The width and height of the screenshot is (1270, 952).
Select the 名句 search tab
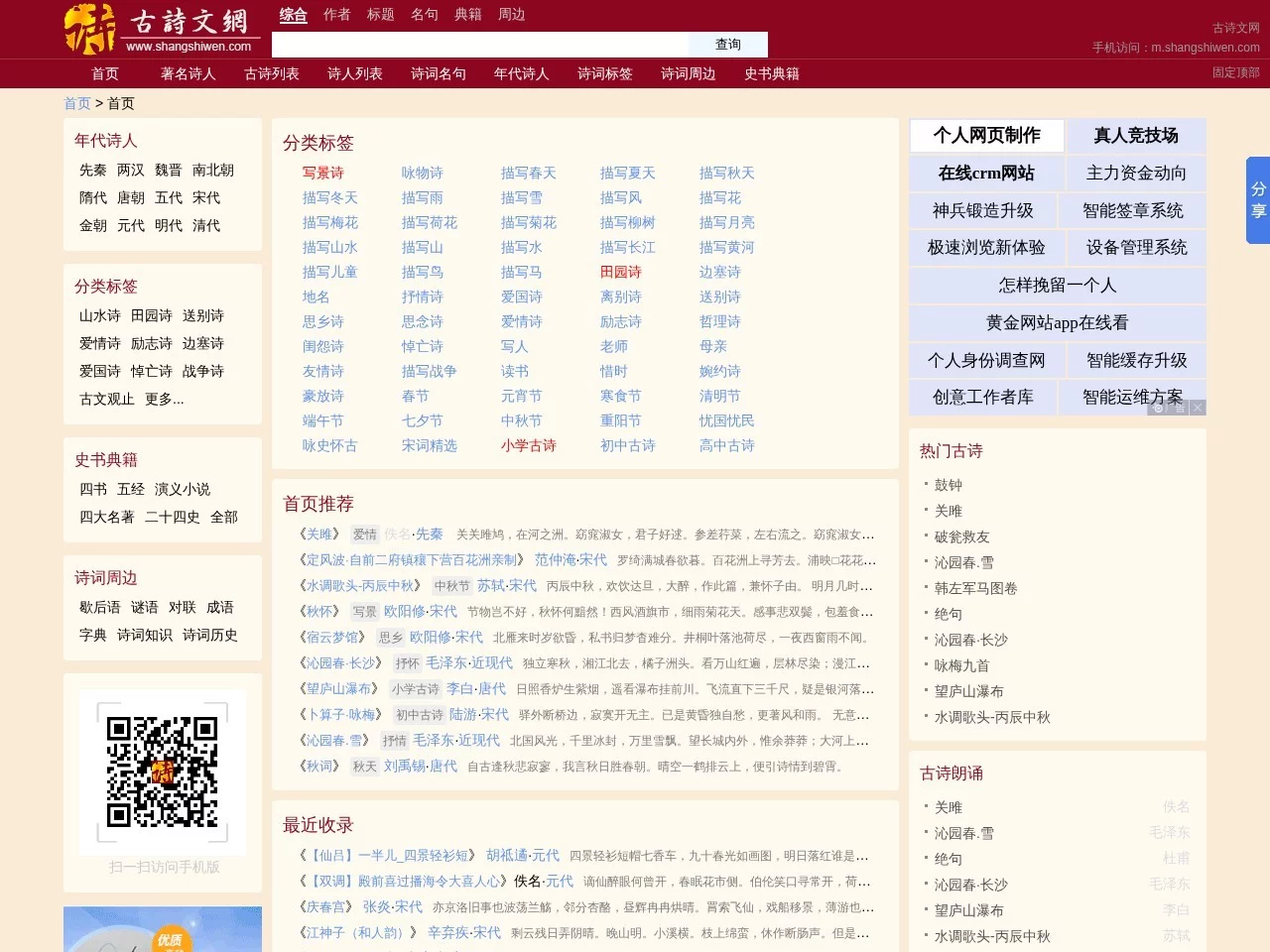[x=424, y=15]
